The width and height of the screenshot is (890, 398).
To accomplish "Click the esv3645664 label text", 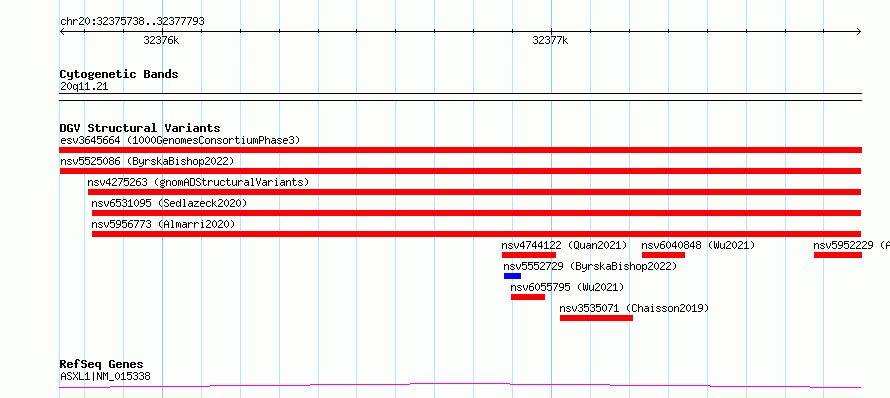I will pos(180,140).
